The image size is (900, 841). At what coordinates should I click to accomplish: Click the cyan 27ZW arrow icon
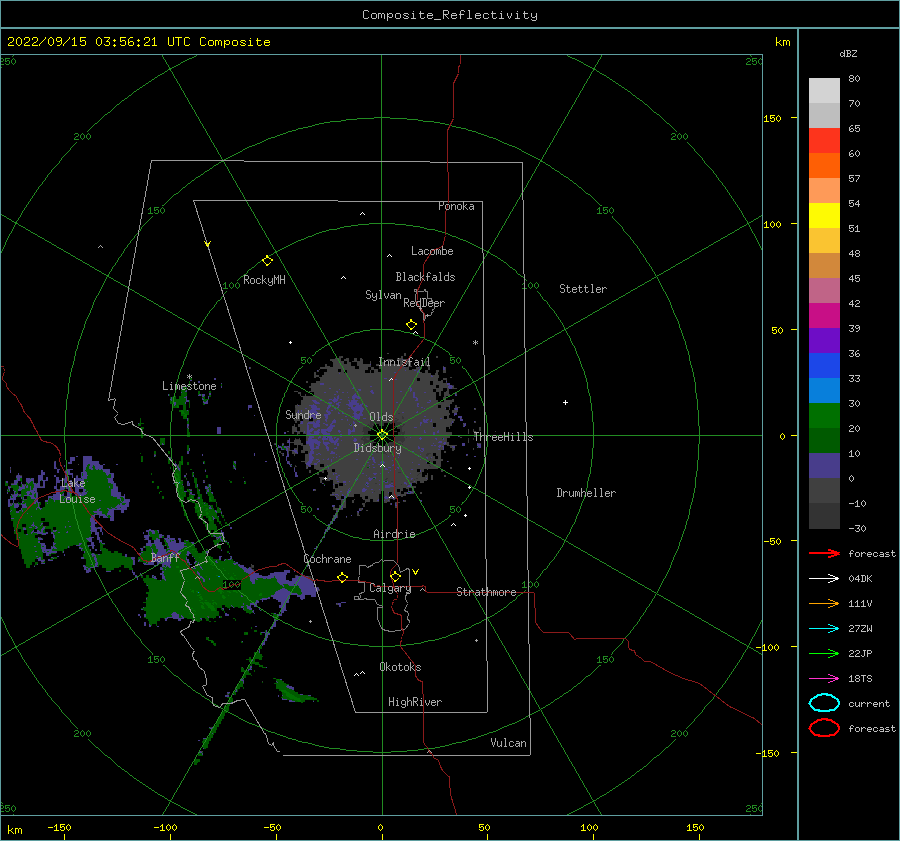pos(824,628)
